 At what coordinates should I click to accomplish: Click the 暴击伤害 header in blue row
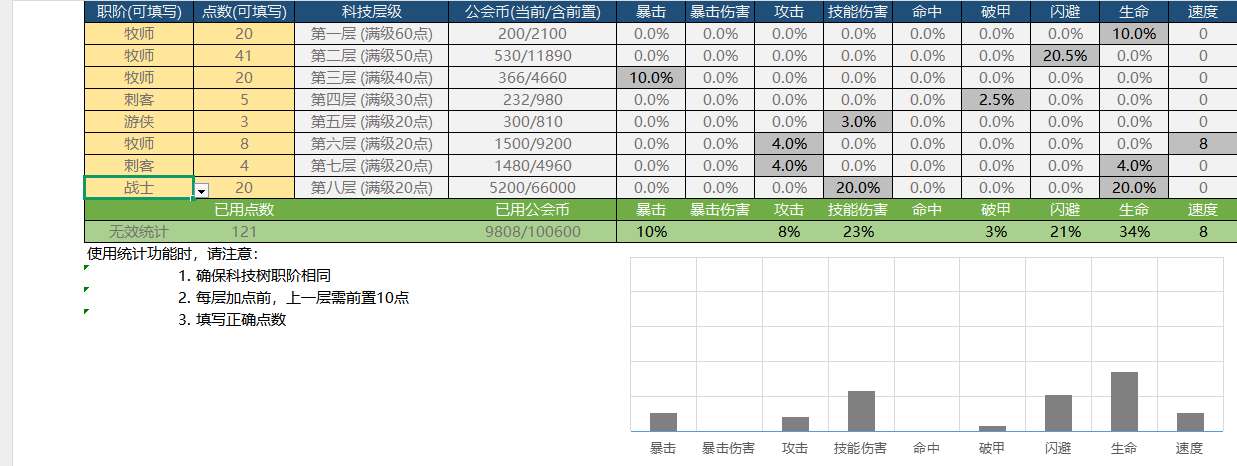(720, 11)
